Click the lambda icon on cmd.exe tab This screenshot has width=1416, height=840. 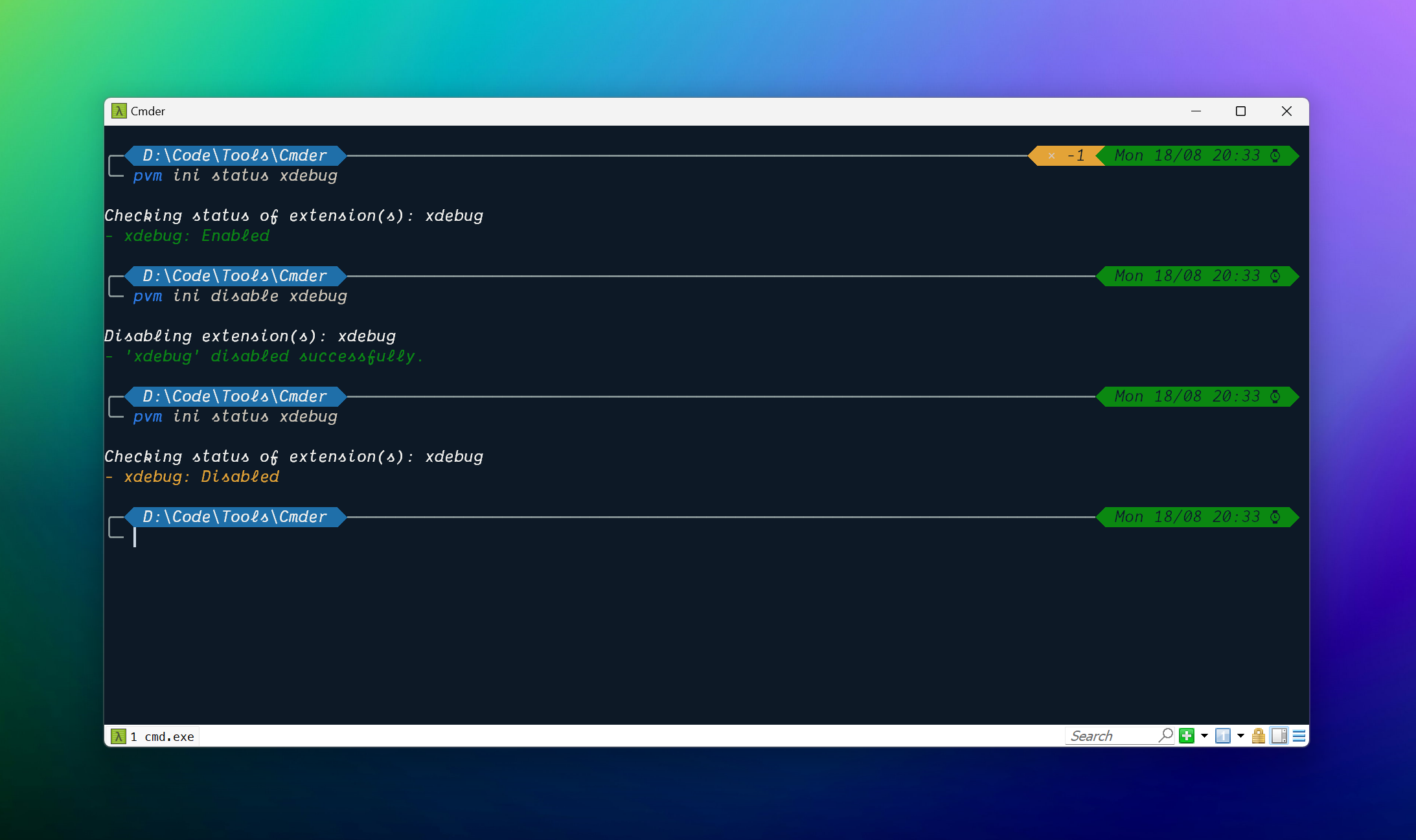[119, 736]
